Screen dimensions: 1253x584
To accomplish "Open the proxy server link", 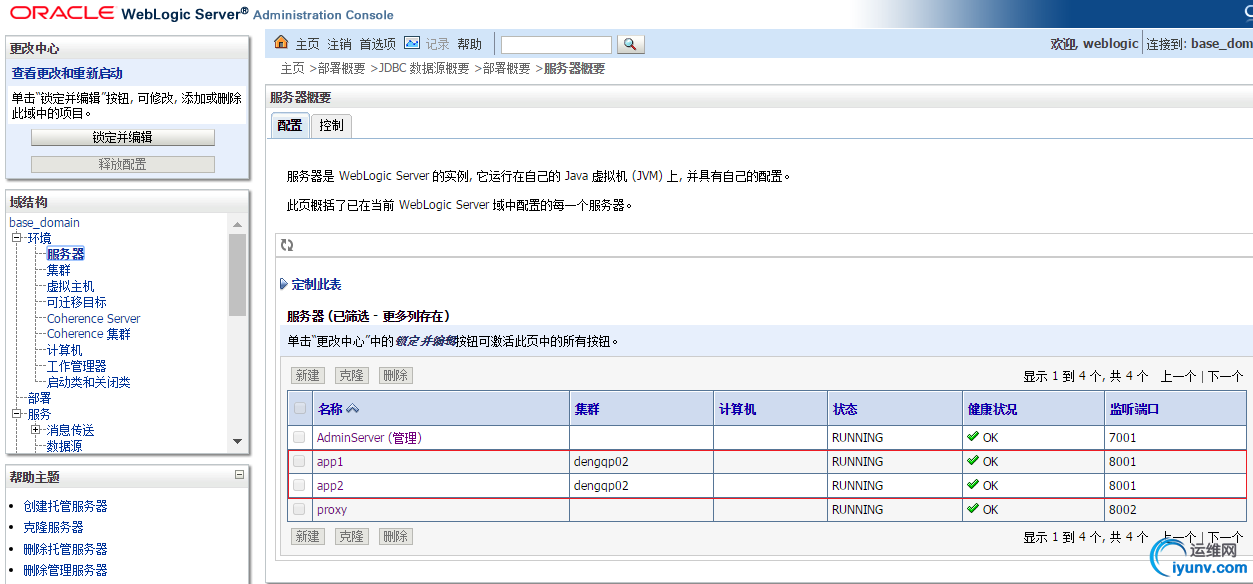I will (332, 509).
